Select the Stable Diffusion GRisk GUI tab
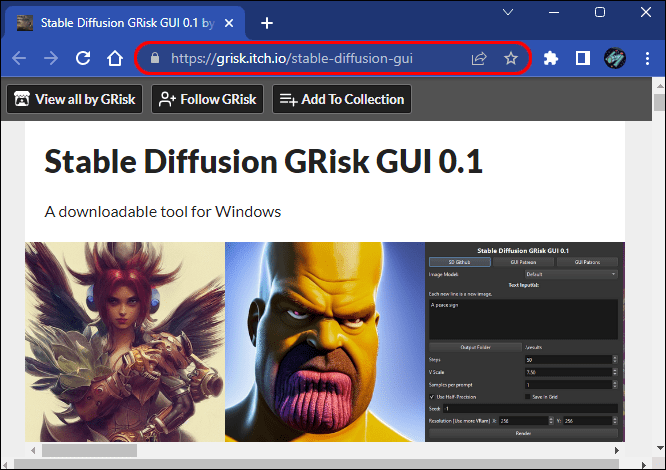This screenshot has height=470, width=666. (x=125, y=23)
